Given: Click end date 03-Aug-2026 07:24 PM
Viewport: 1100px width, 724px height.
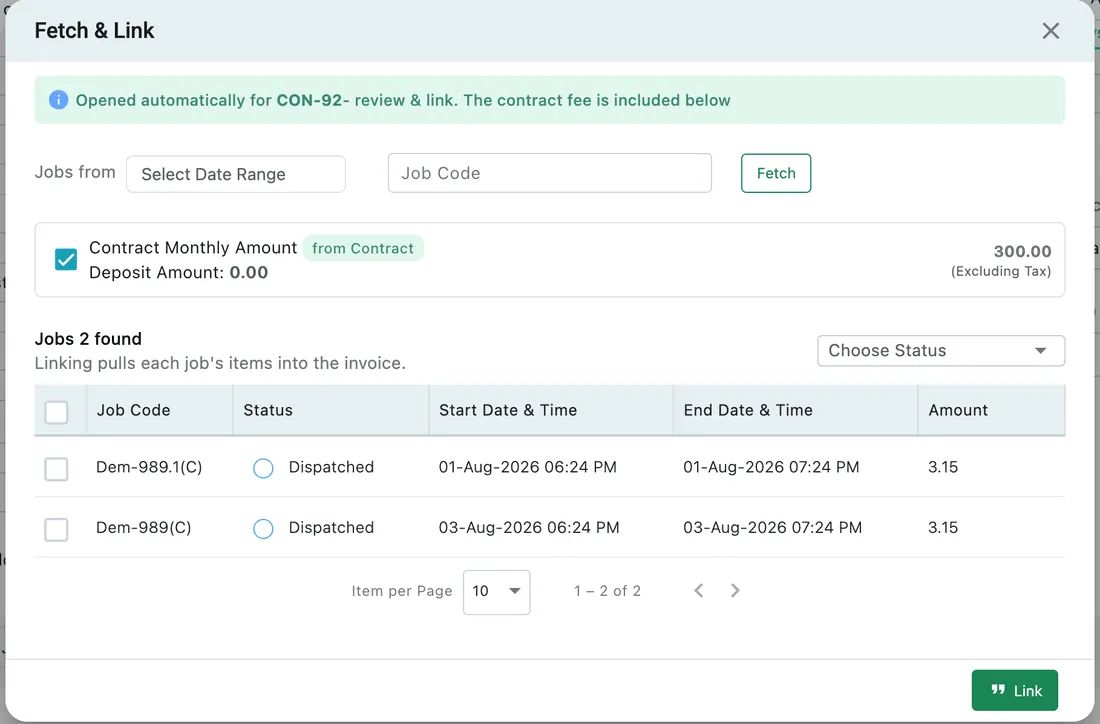Looking at the screenshot, I should [x=772, y=528].
